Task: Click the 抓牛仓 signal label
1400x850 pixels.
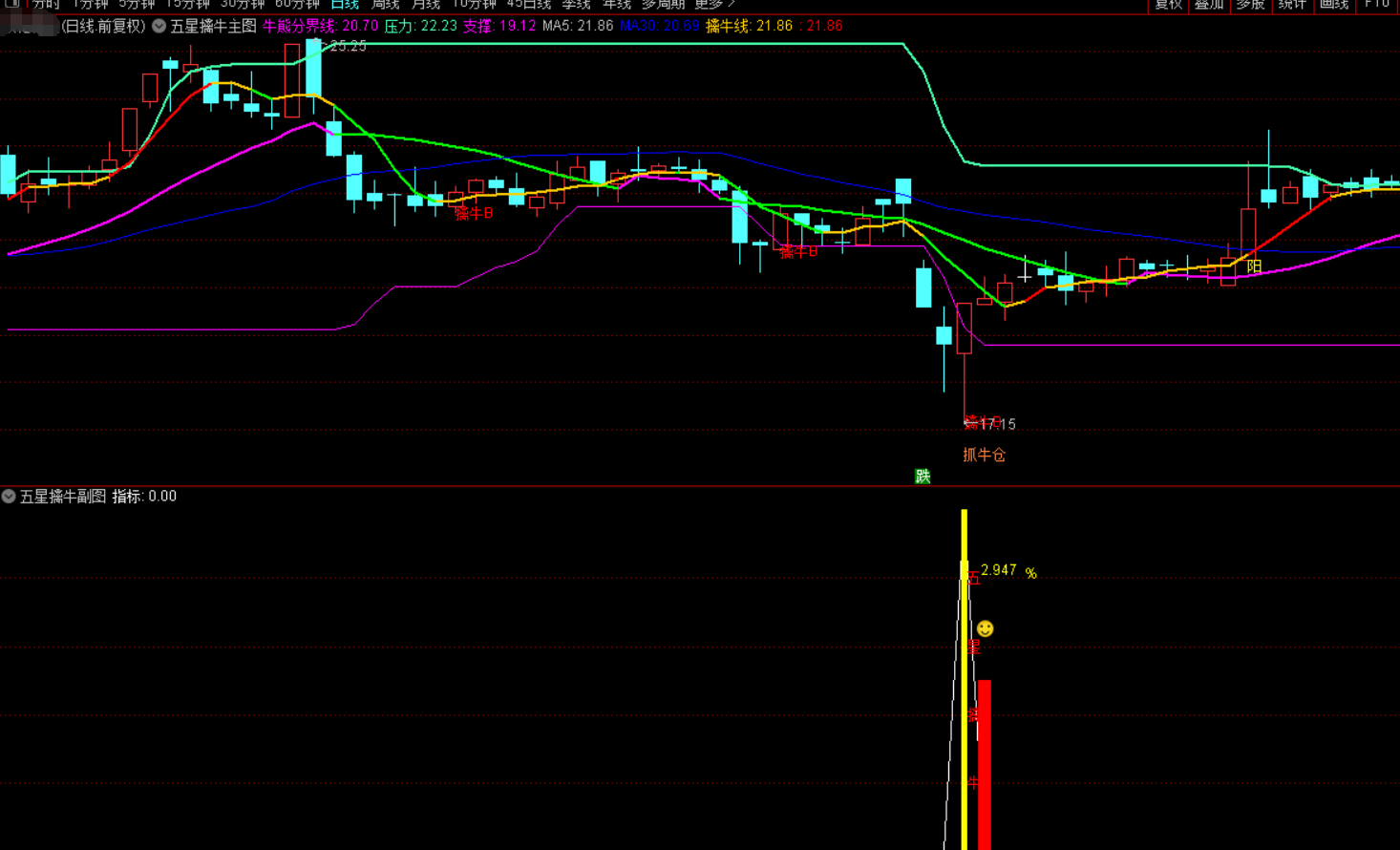Action: [984, 456]
